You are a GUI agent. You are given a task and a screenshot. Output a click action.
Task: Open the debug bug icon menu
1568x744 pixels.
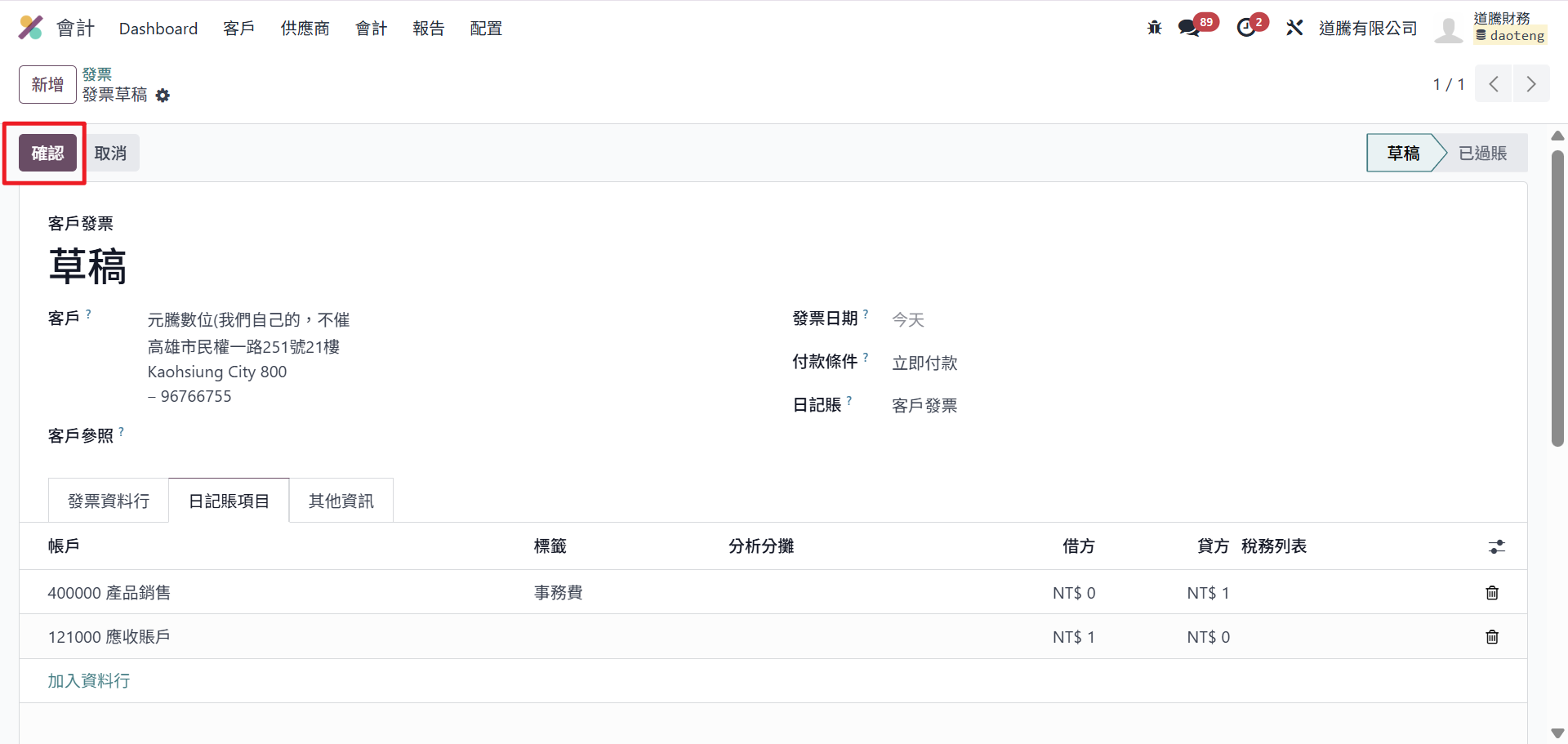coord(1154,28)
